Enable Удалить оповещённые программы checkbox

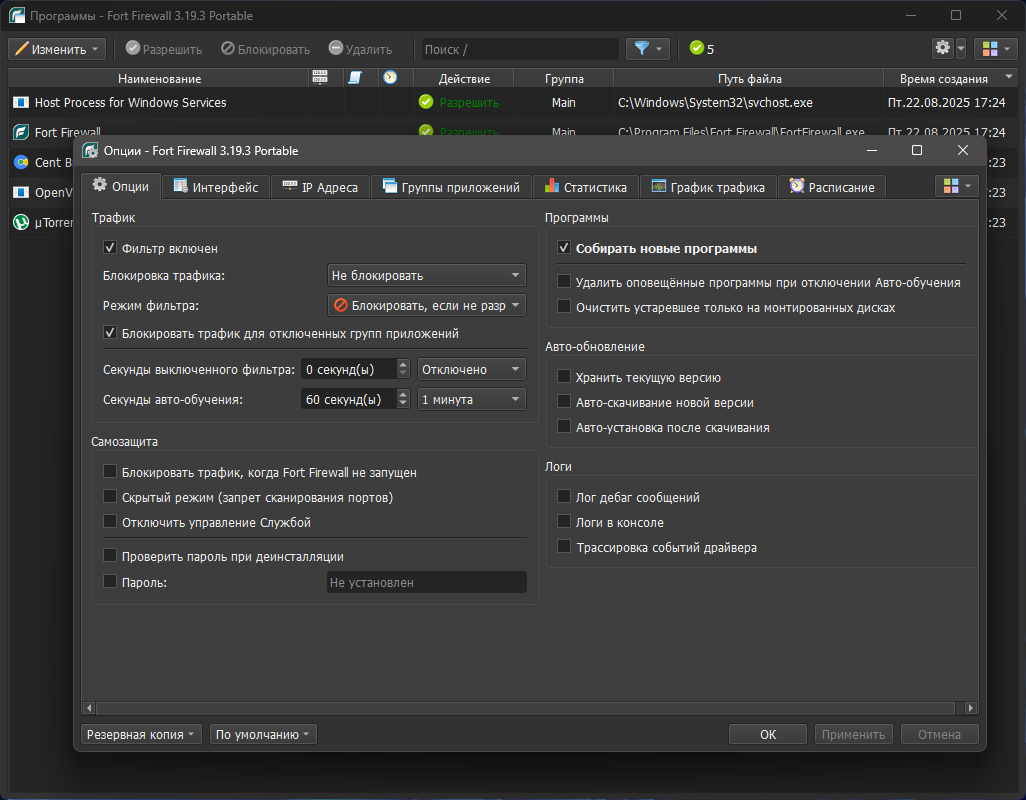[564, 282]
